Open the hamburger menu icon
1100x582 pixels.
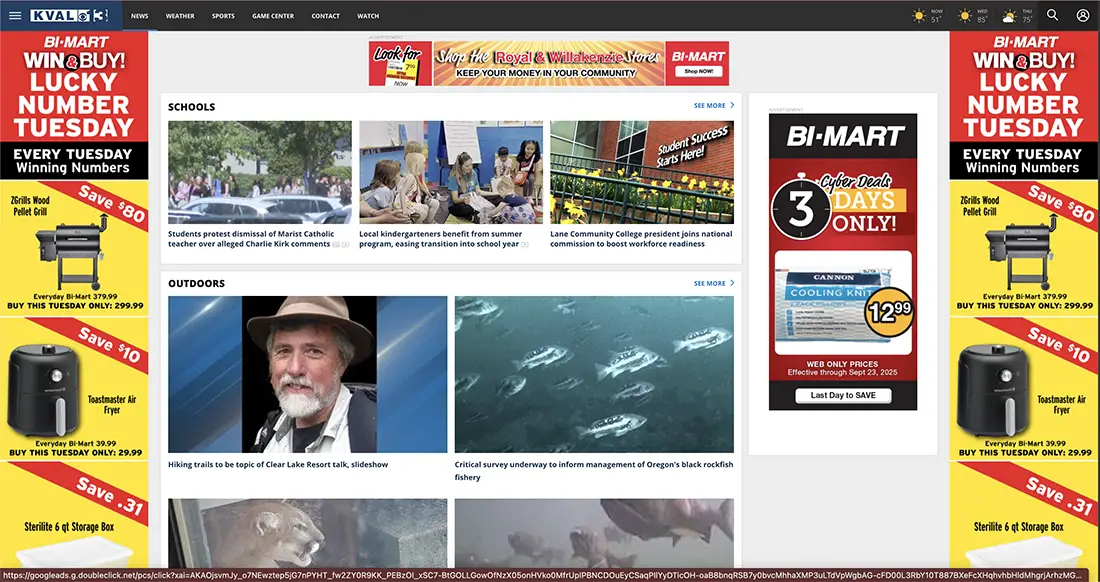[15, 15]
